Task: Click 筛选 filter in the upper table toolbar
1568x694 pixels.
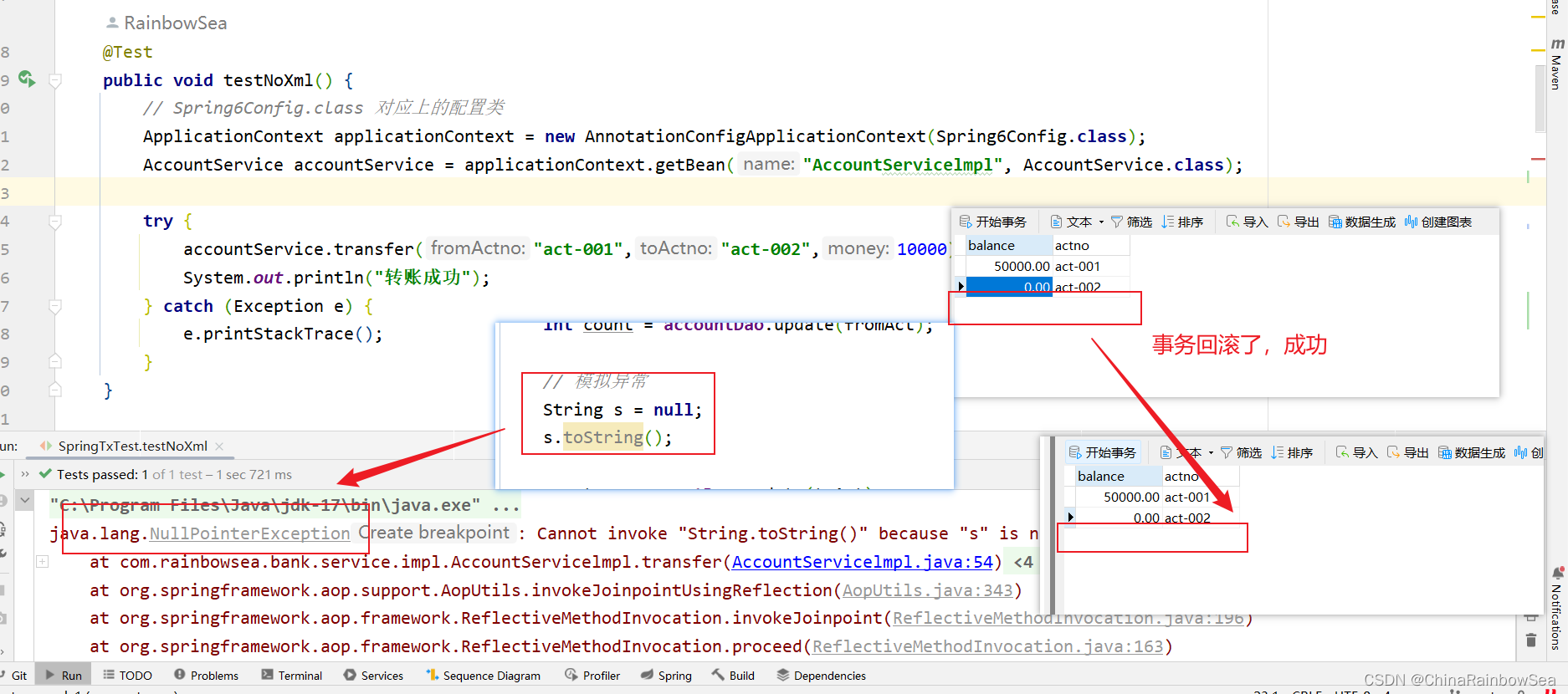Action: tap(1131, 222)
